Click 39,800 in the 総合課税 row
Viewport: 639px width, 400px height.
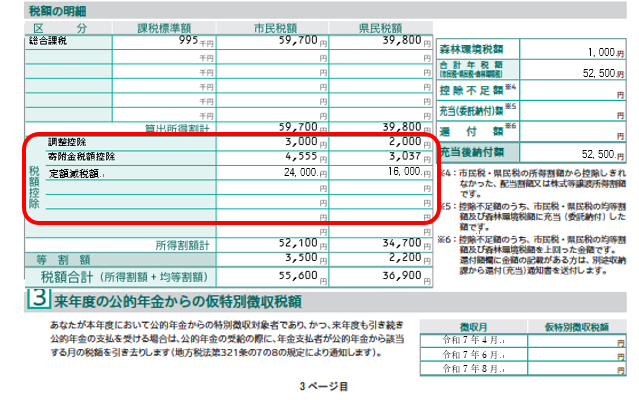[x=402, y=40]
